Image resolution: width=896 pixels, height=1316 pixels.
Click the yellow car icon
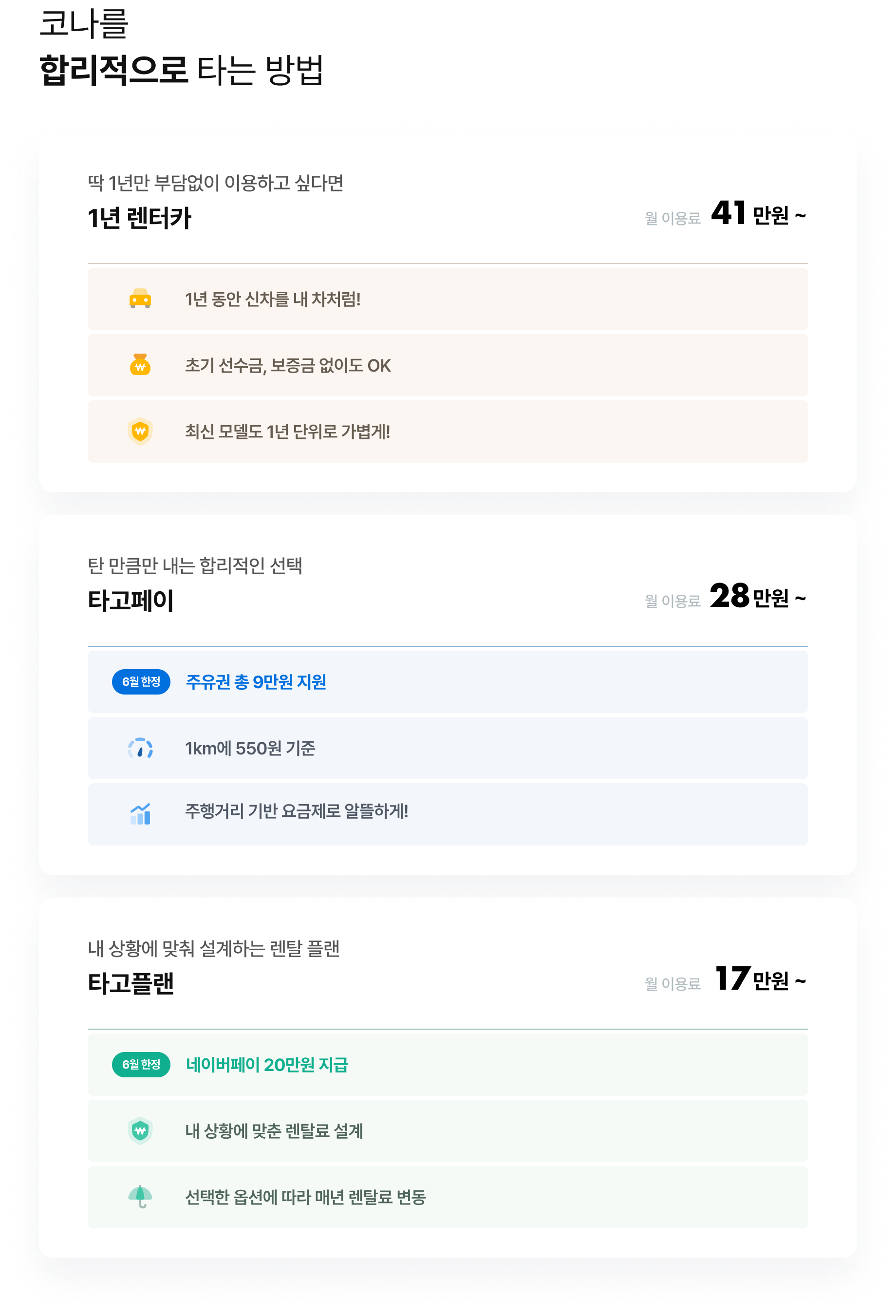pyautogui.click(x=140, y=299)
